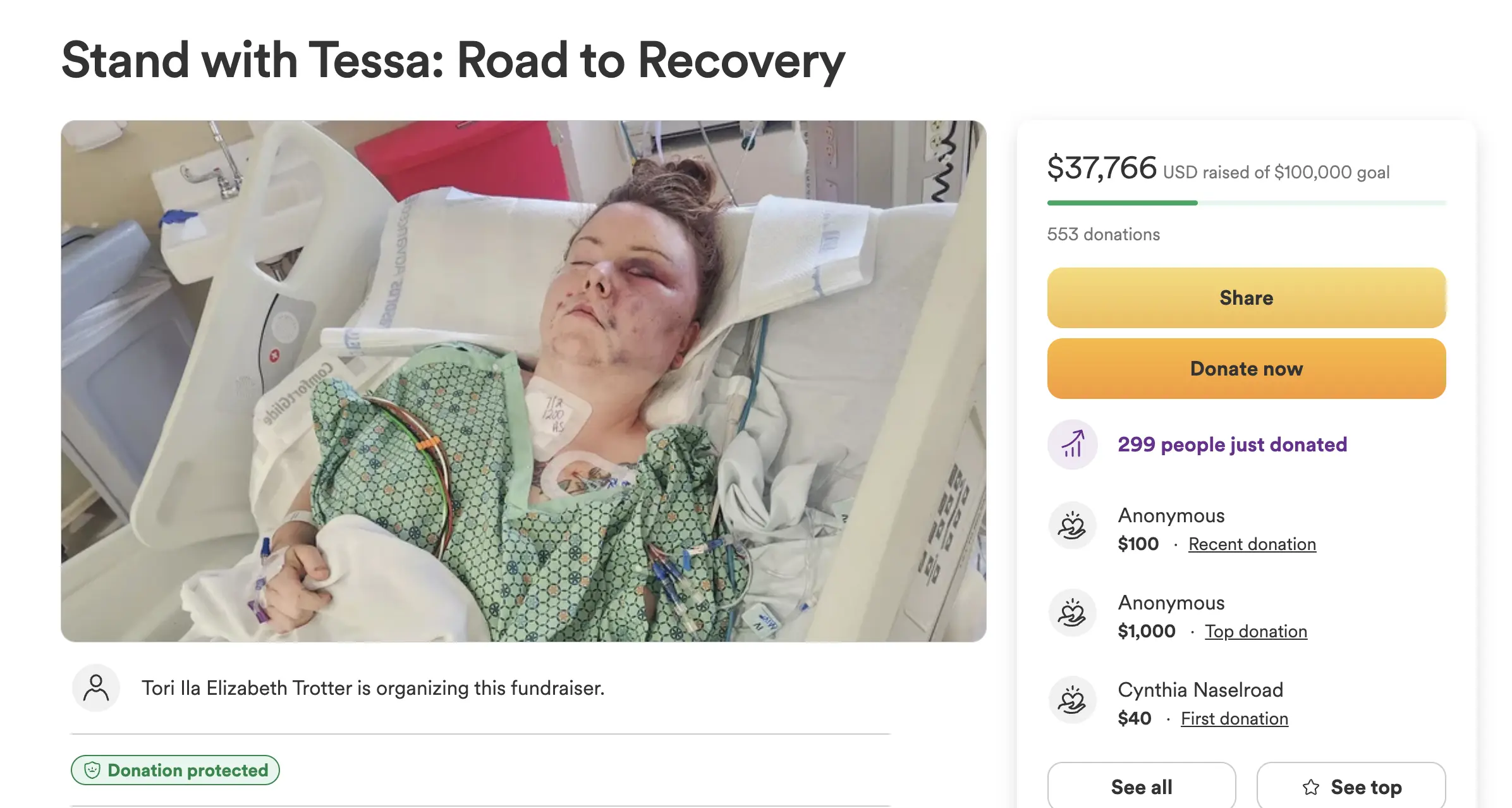Click the giving-hands icon beside Anonymous $1,000
Screen dimensions: 1512x808
coord(1073,612)
